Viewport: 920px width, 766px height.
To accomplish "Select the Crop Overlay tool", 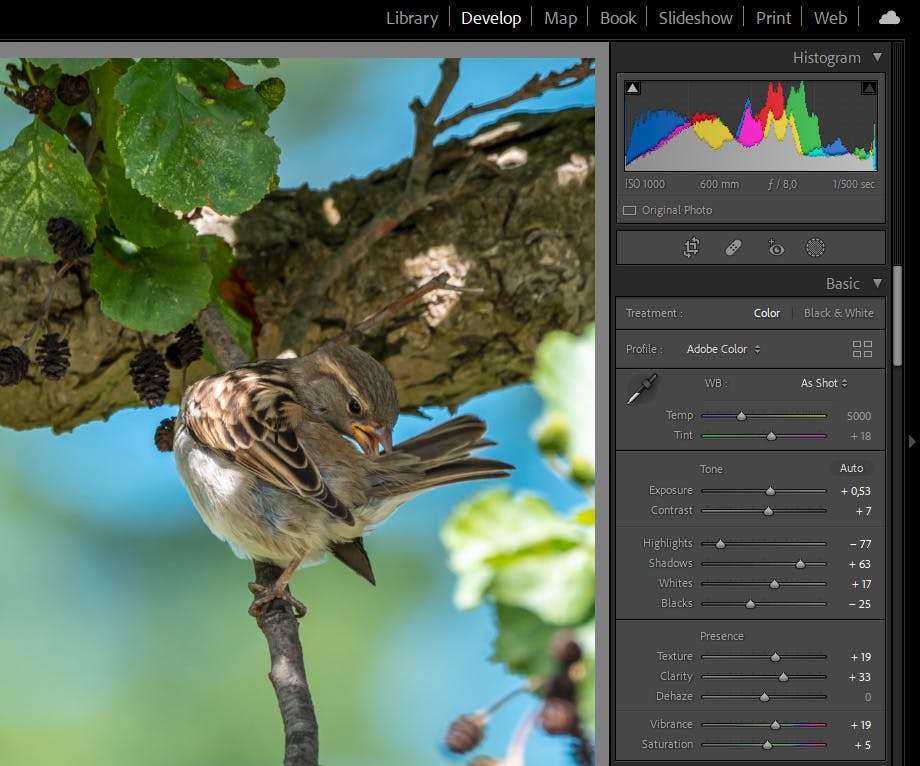I will pyautogui.click(x=691, y=248).
